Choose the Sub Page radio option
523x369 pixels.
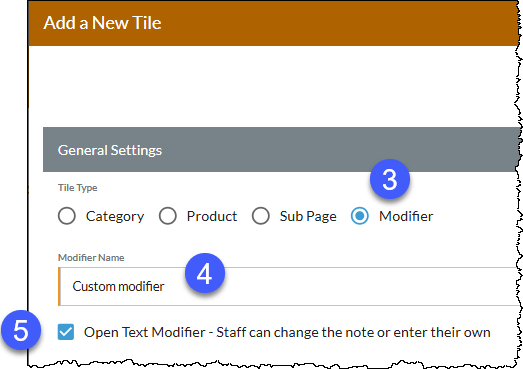click(260, 216)
